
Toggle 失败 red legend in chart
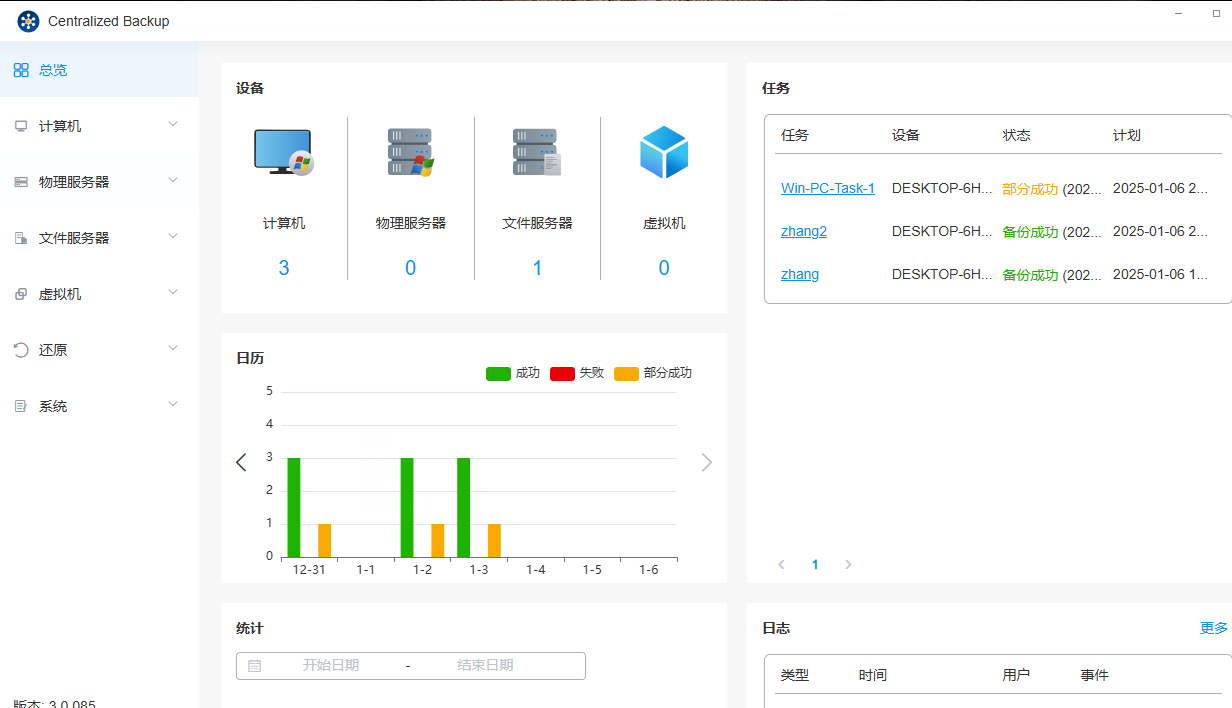562,373
